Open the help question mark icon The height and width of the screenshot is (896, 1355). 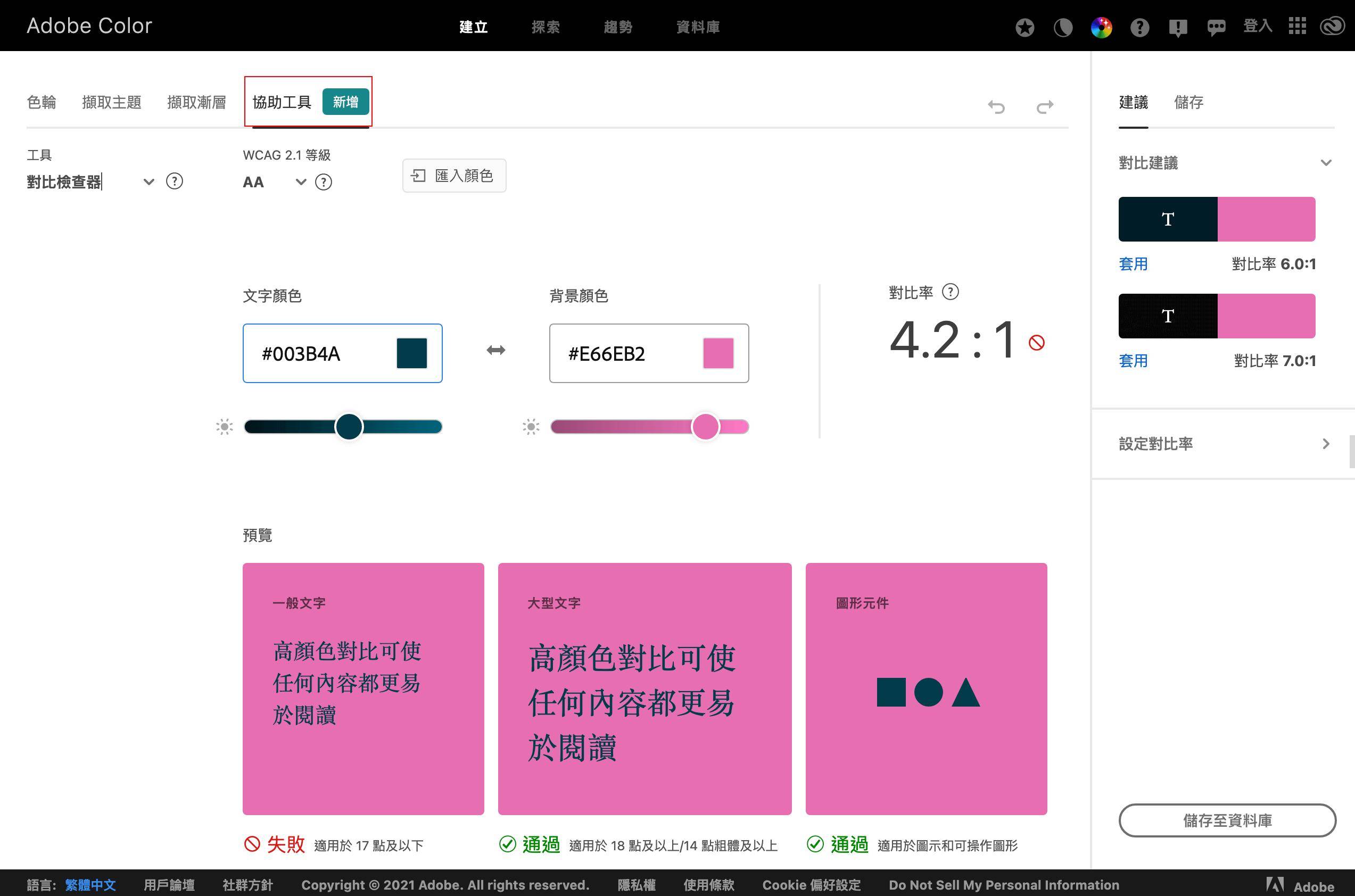[x=1139, y=27]
